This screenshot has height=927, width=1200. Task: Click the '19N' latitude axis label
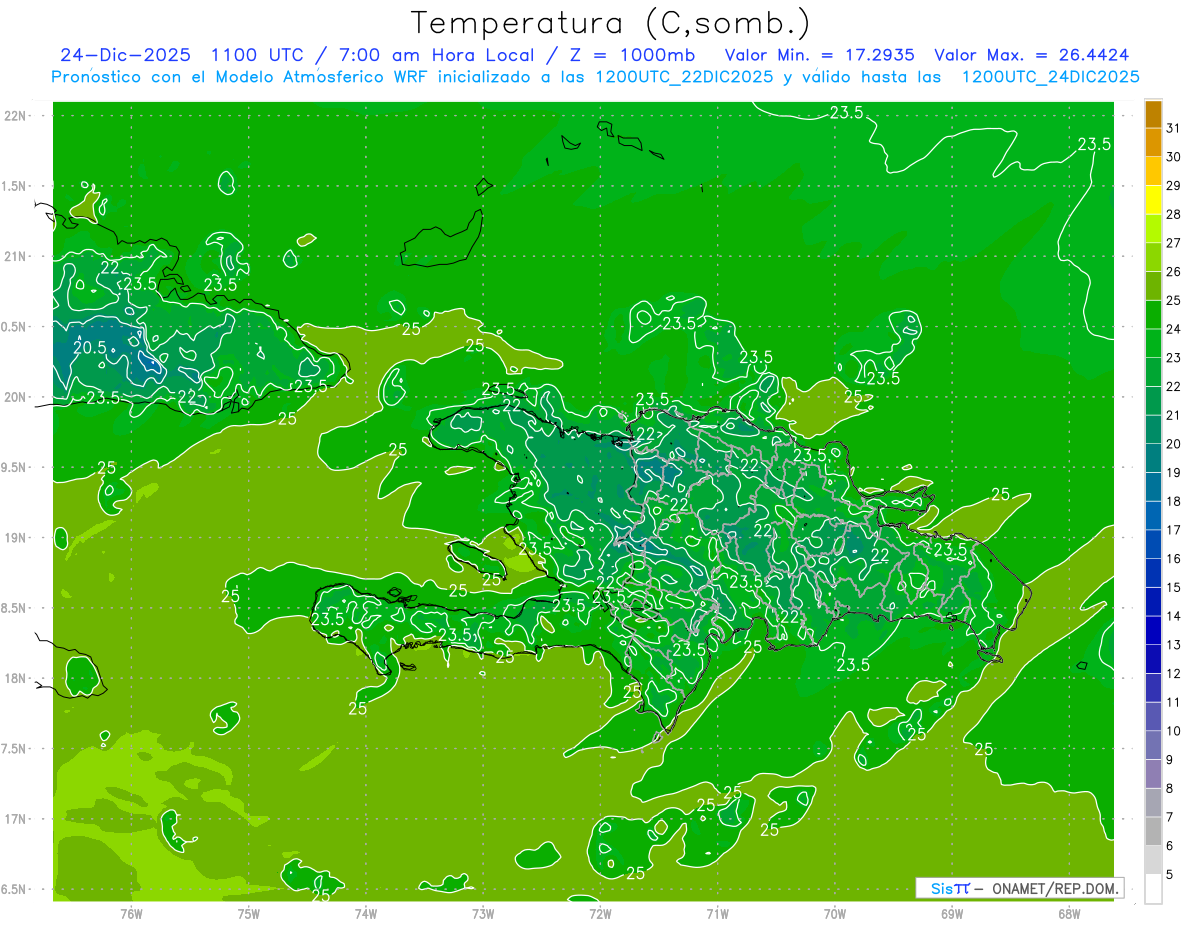14,538
